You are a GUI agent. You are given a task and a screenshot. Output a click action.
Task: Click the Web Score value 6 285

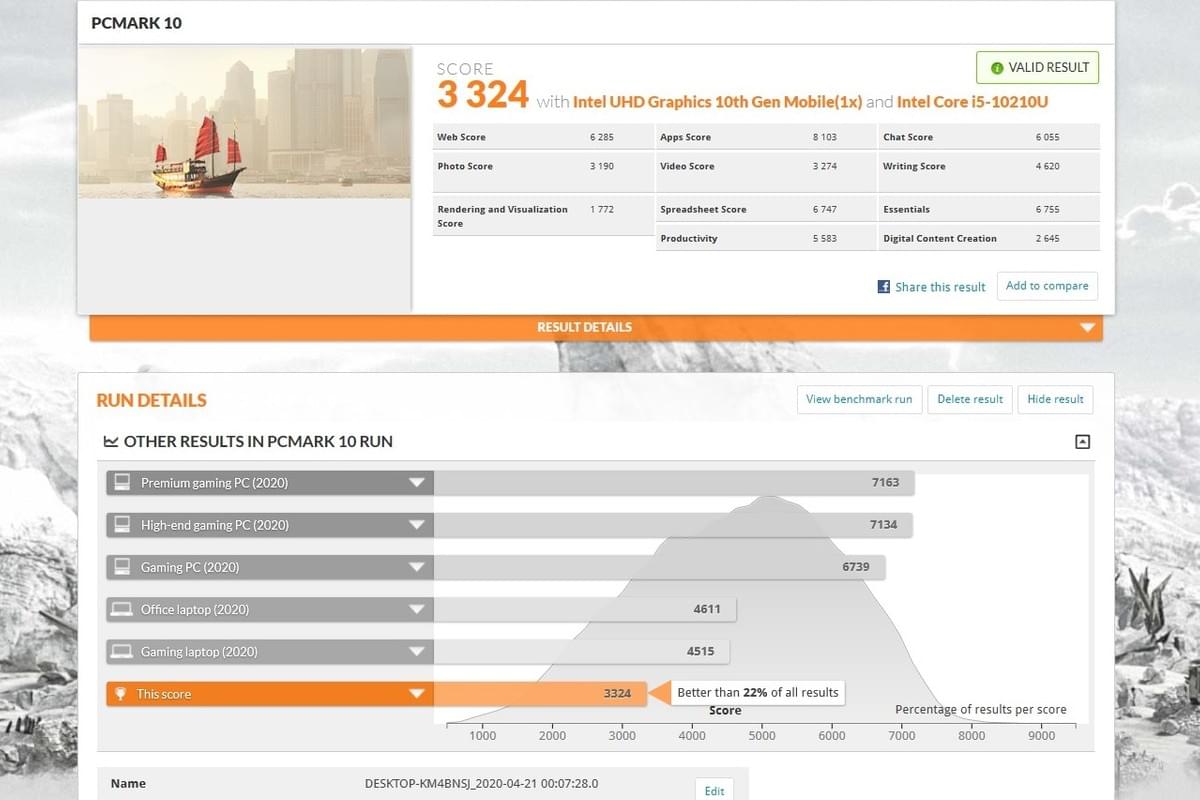[x=602, y=137]
